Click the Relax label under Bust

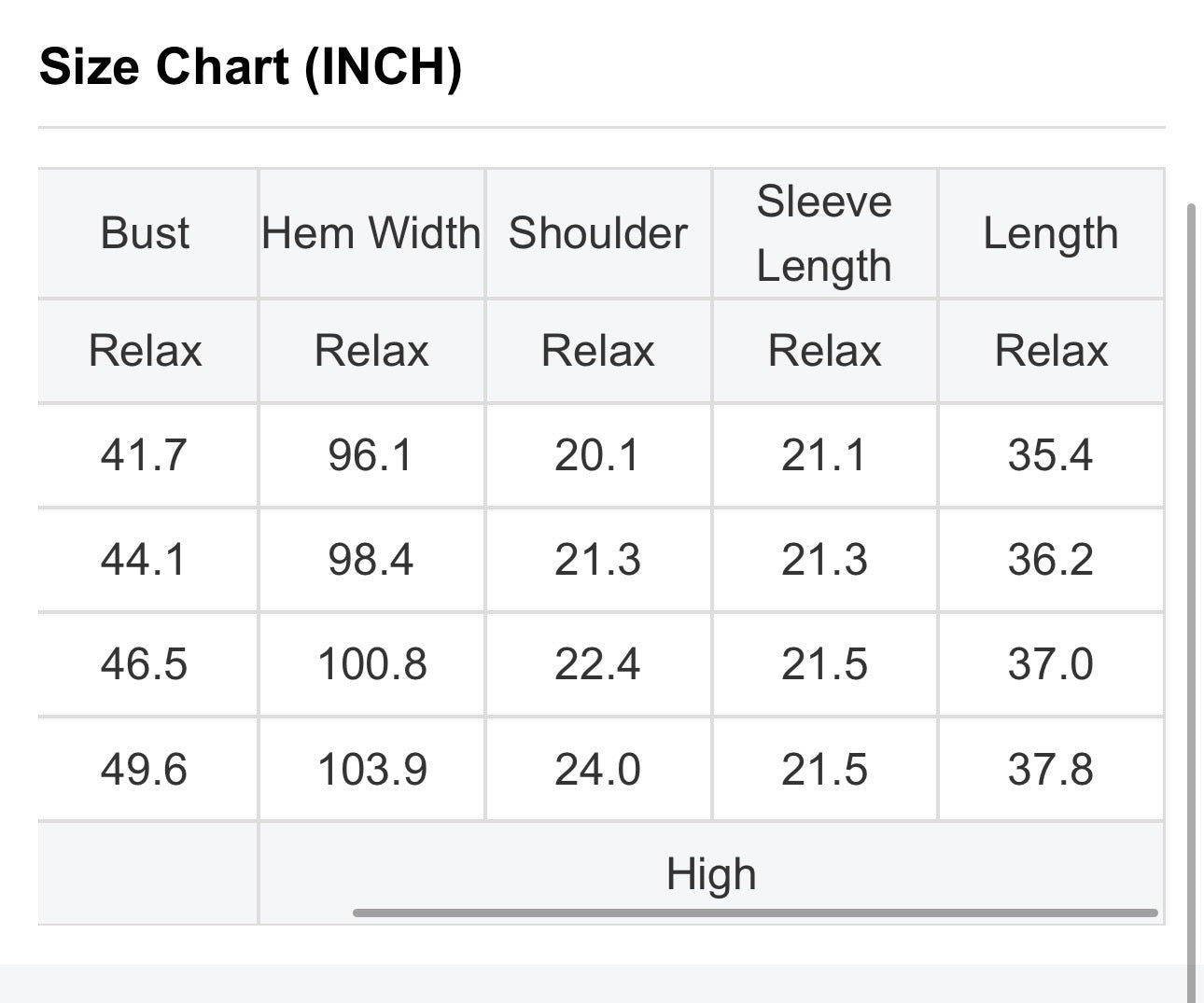point(146,351)
